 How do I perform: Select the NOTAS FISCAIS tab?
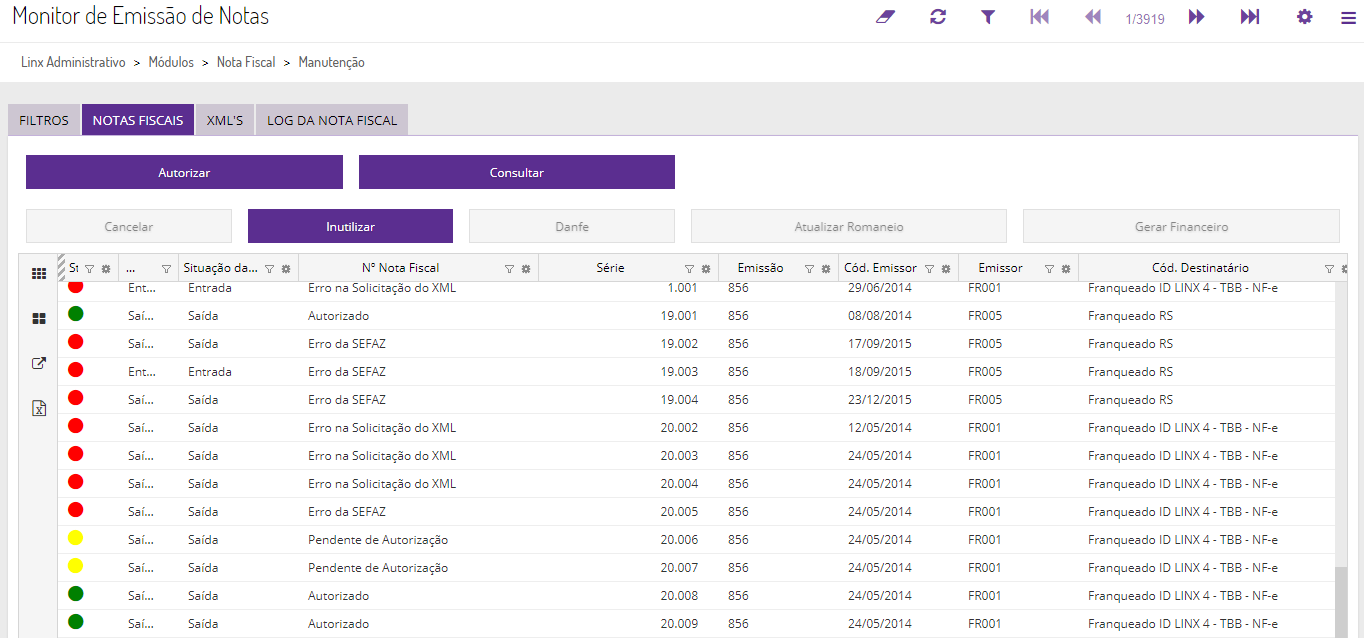point(138,120)
